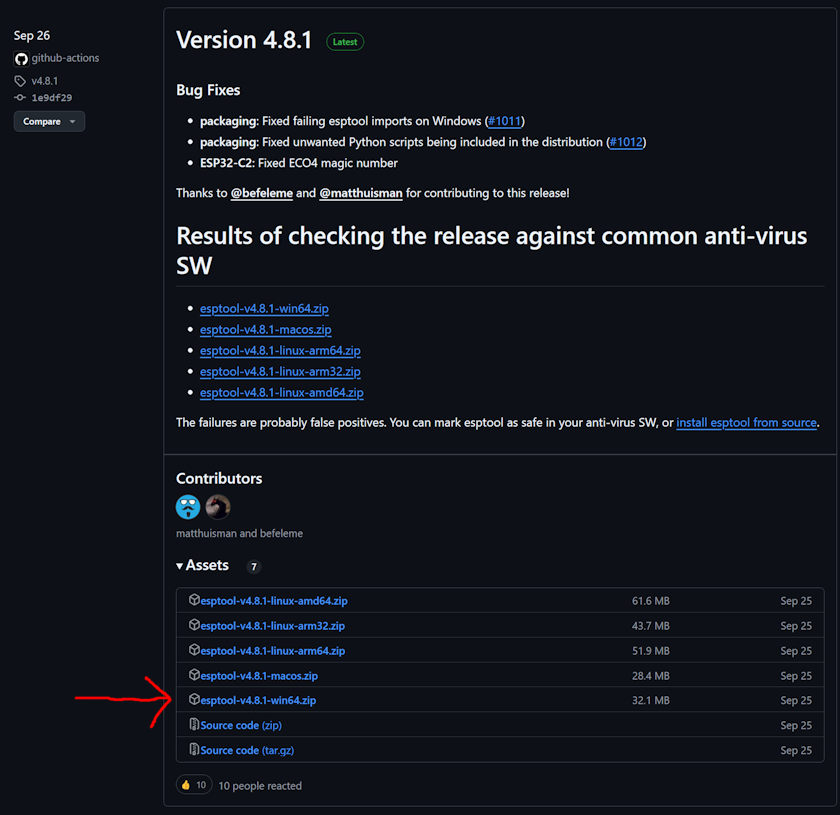Viewport: 840px width, 815px height.
Task: Open the @matthuisman profile mention
Action: pos(361,193)
